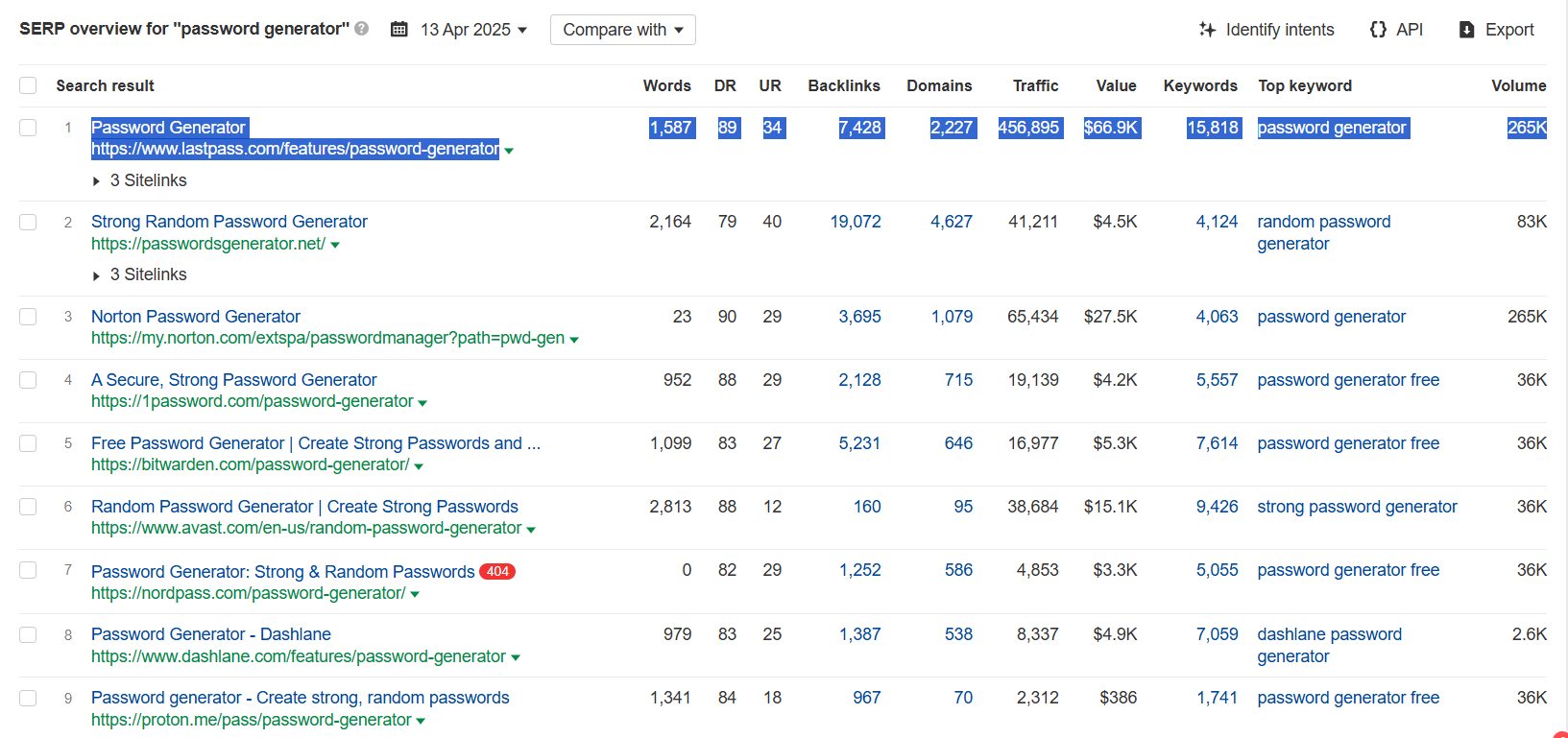Open the 13 Apr 2025 date dropdown
This screenshot has width=1568, height=738.
(474, 30)
